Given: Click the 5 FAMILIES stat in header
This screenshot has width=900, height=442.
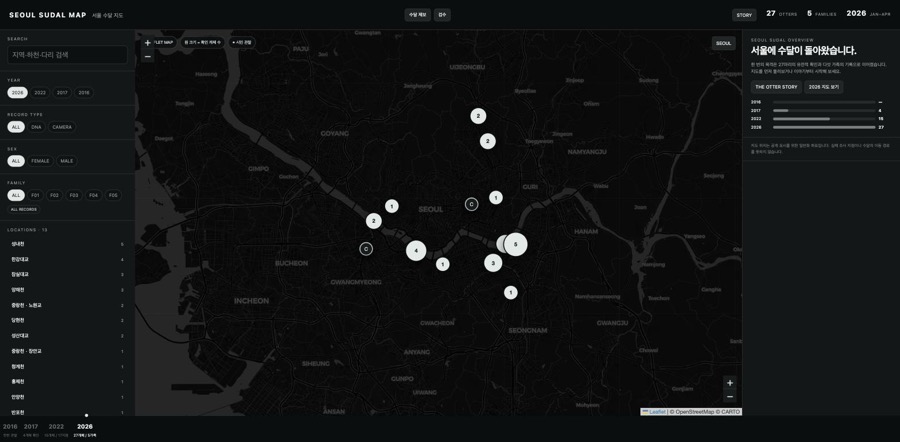Looking at the screenshot, I should tap(821, 14).
